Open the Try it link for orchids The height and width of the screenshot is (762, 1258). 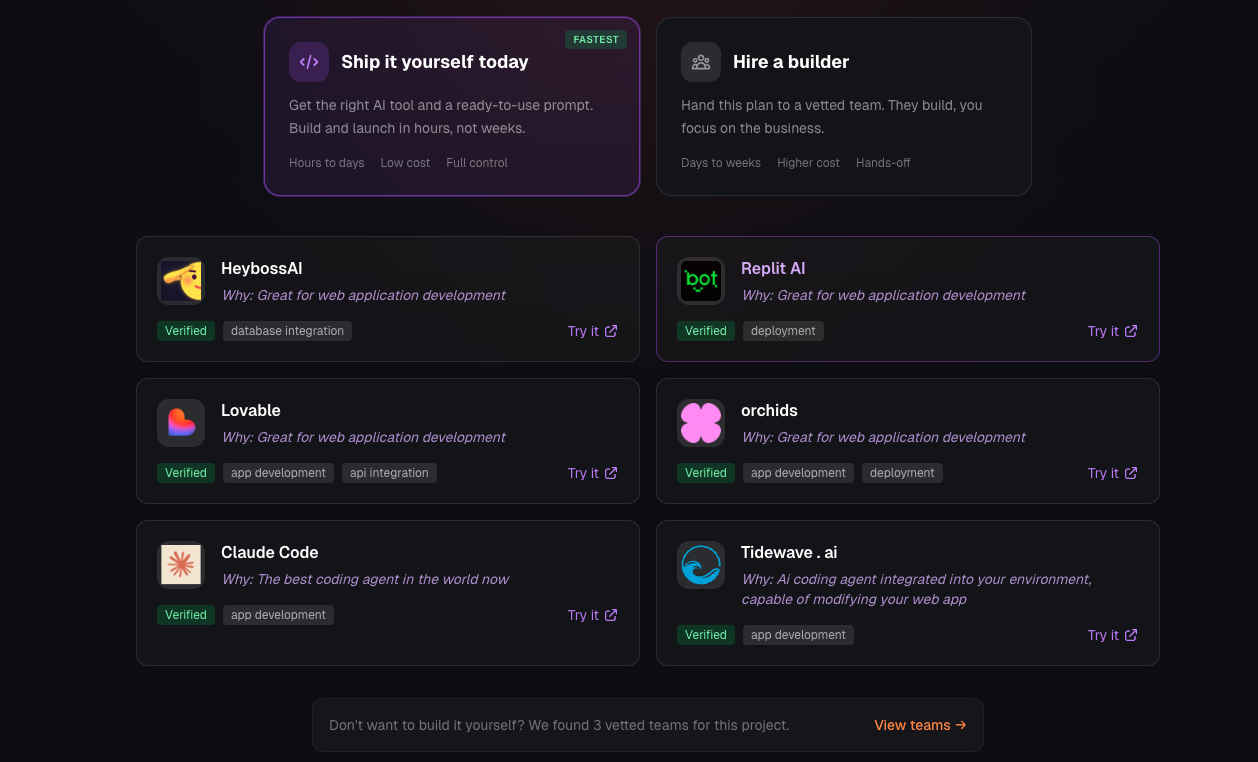(x=1112, y=473)
